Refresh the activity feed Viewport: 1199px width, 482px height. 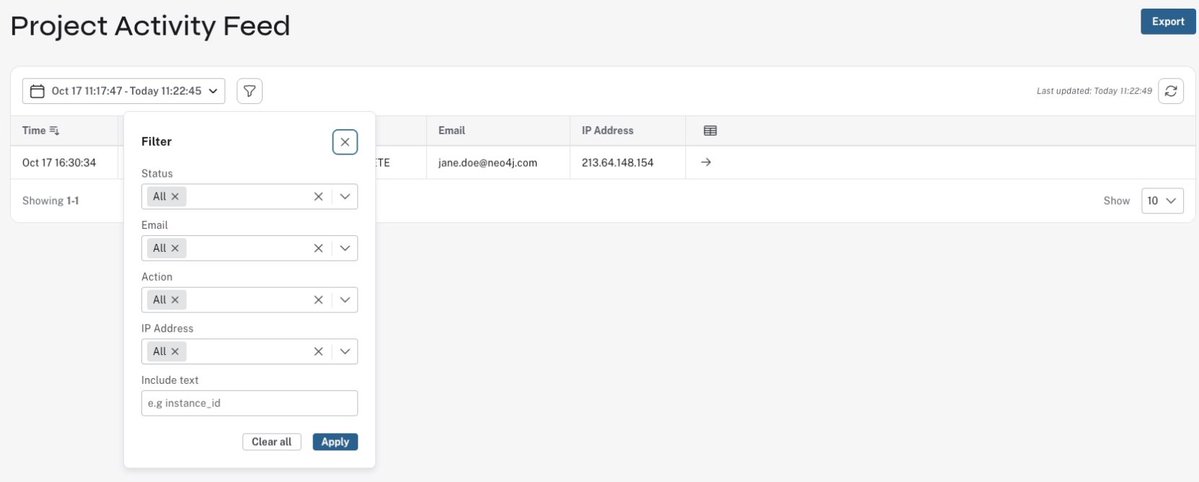[1170, 91]
